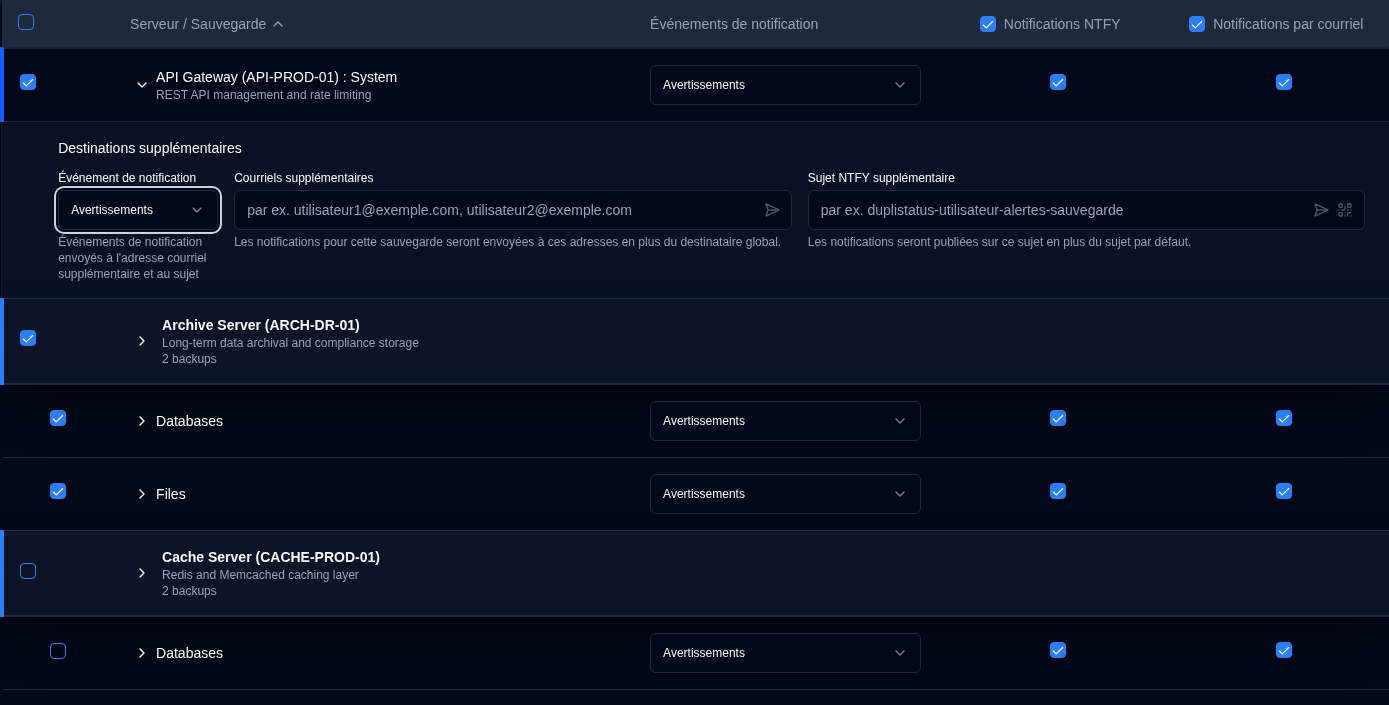Click Notifications NTFY header label
The height and width of the screenshot is (705, 1389).
(1062, 24)
